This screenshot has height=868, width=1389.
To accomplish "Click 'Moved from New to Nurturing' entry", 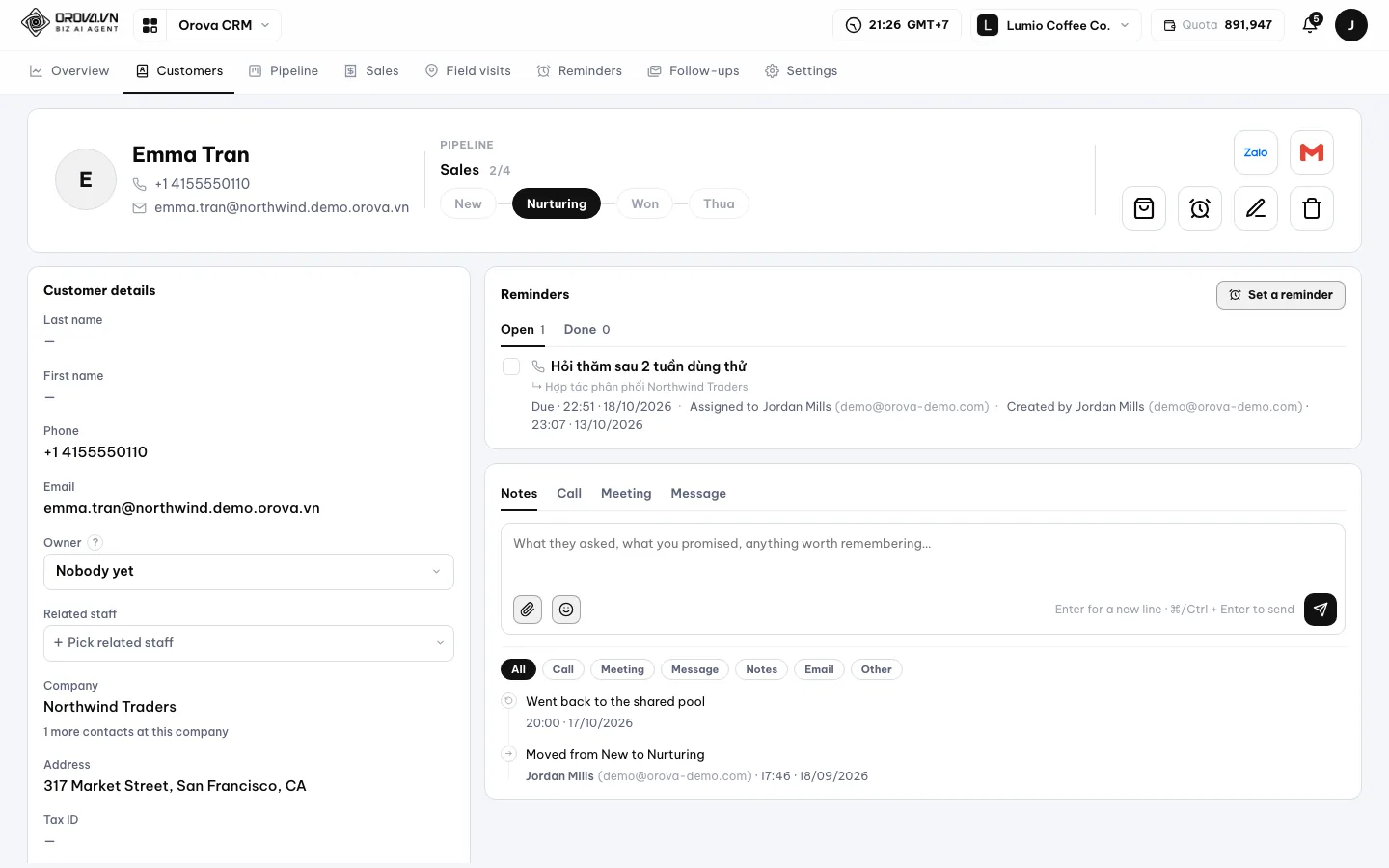I will [x=615, y=755].
